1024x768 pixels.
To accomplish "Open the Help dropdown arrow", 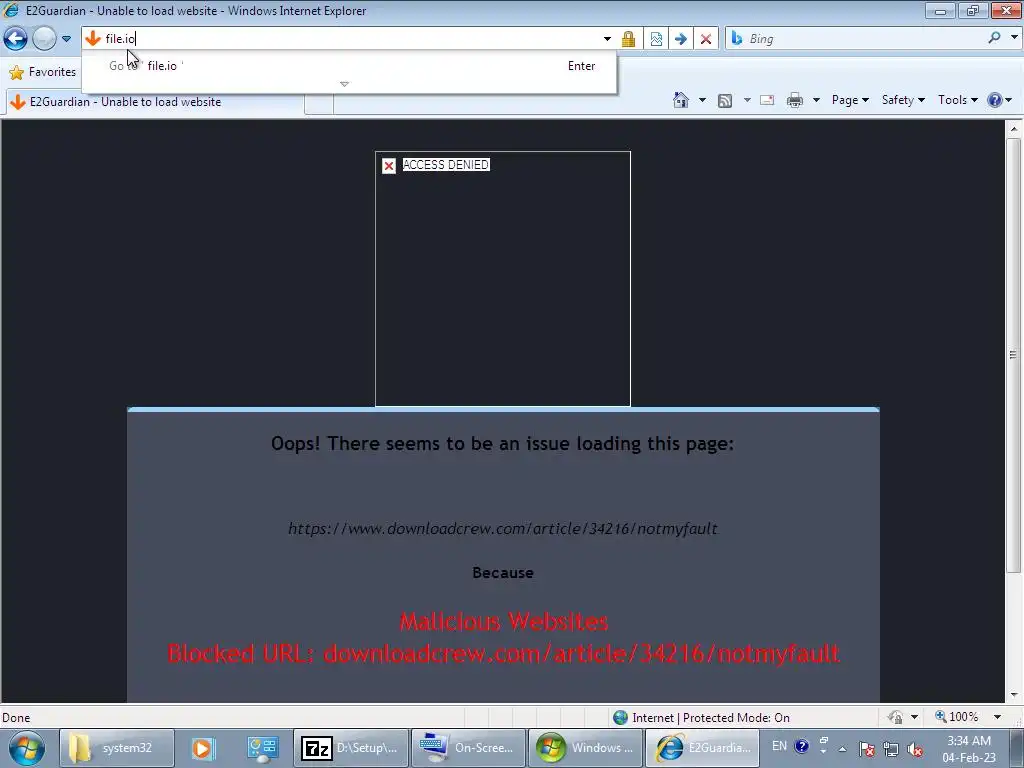I will pyautogui.click(x=1009, y=100).
